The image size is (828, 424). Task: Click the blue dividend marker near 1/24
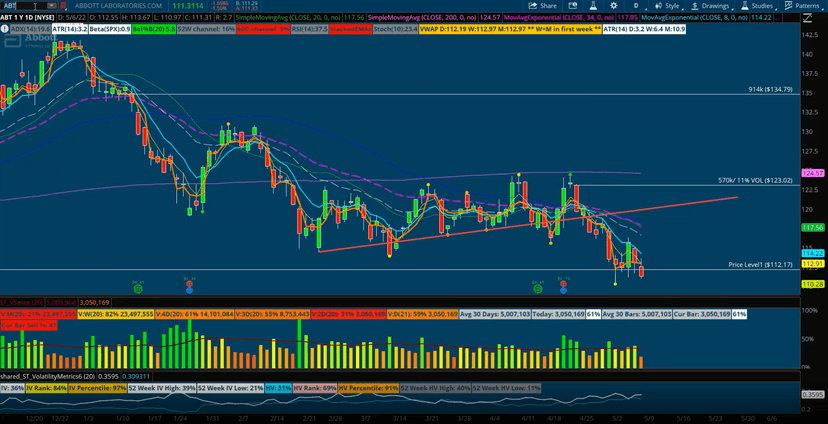(189, 289)
